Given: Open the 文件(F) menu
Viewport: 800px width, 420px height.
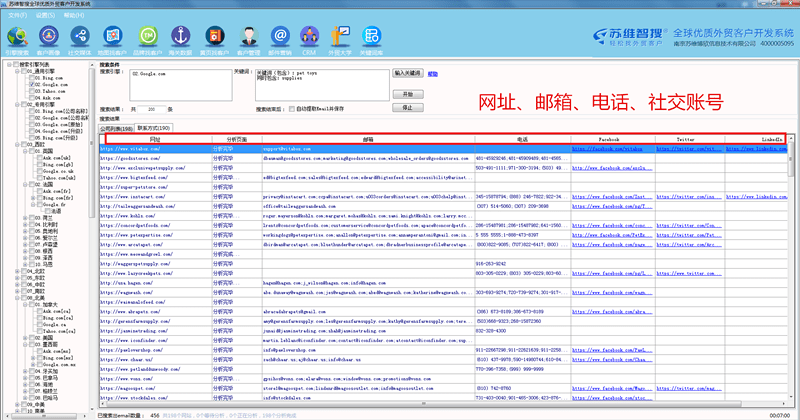Looking at the screenshot, I should tap(16, 16).
